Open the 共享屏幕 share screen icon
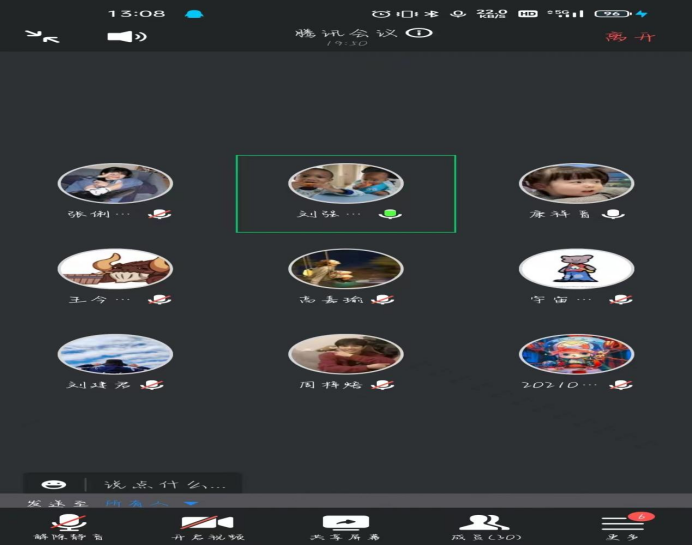 pyautogui.click(x=345, y=523)
